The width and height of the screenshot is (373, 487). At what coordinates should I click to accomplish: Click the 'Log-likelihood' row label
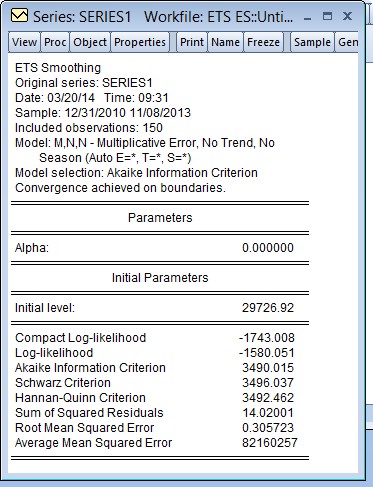point(54,353)
